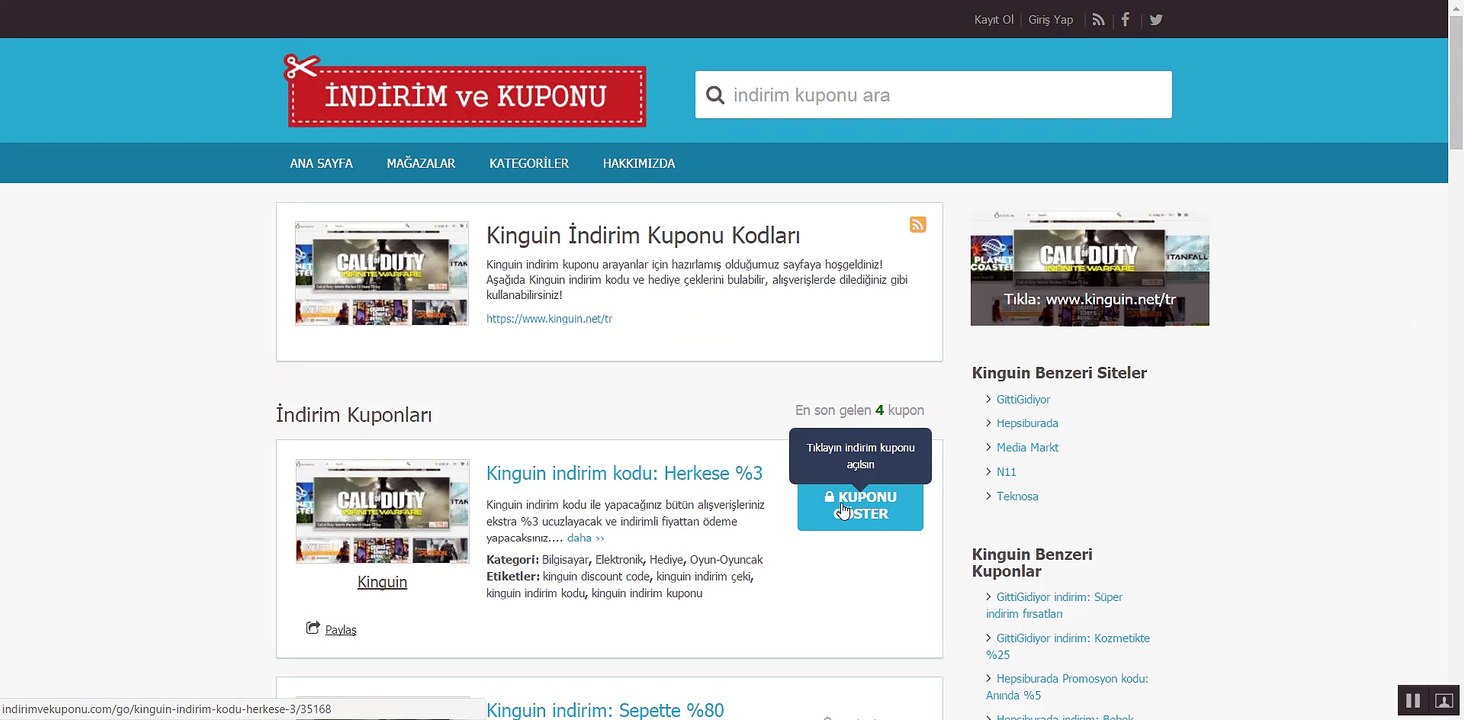Image resolution: width=1464 pixels, height=720 pixels.
Task: Click the picture icon next to pause
Action: click(1443, 700)
